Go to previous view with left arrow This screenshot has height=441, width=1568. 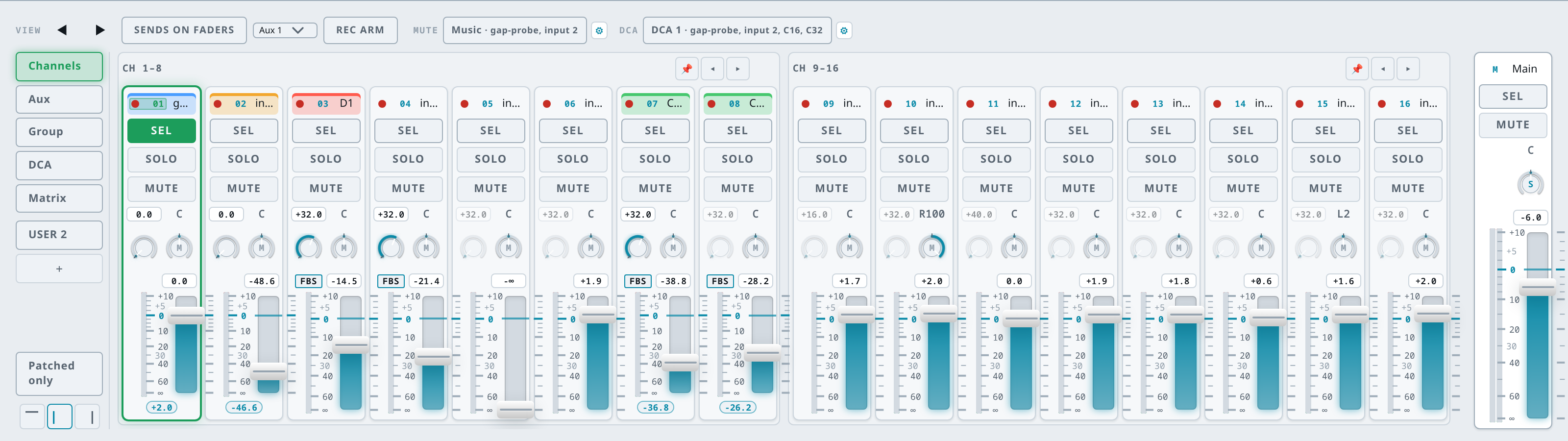(62, 30)
